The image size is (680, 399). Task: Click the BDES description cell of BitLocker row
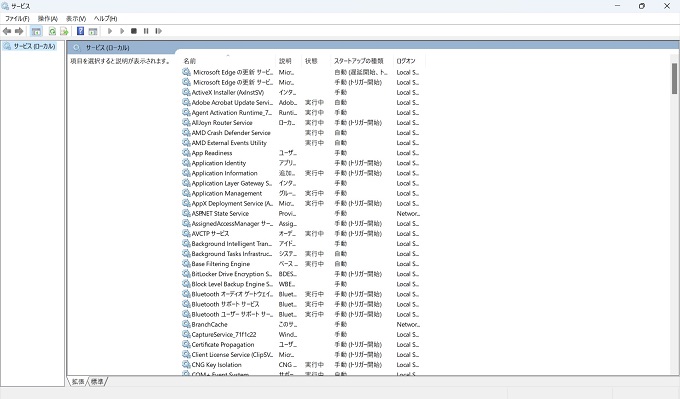[288, 274]
